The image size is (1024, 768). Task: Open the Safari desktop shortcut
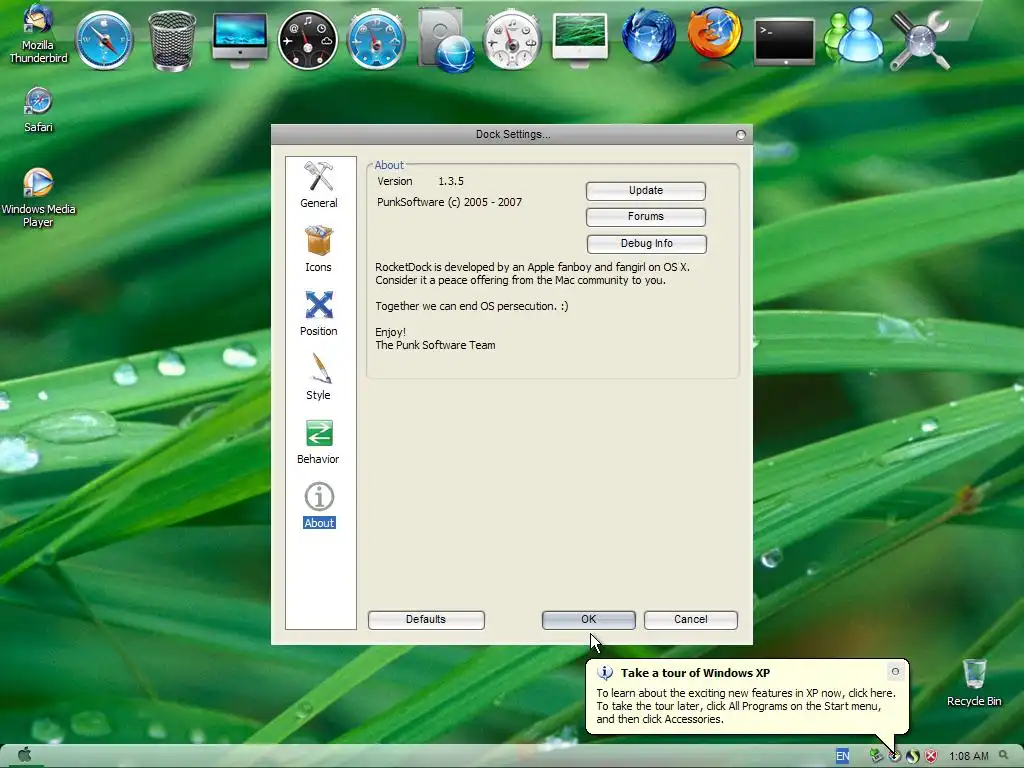pyautogui.click(x=38, y=110)
